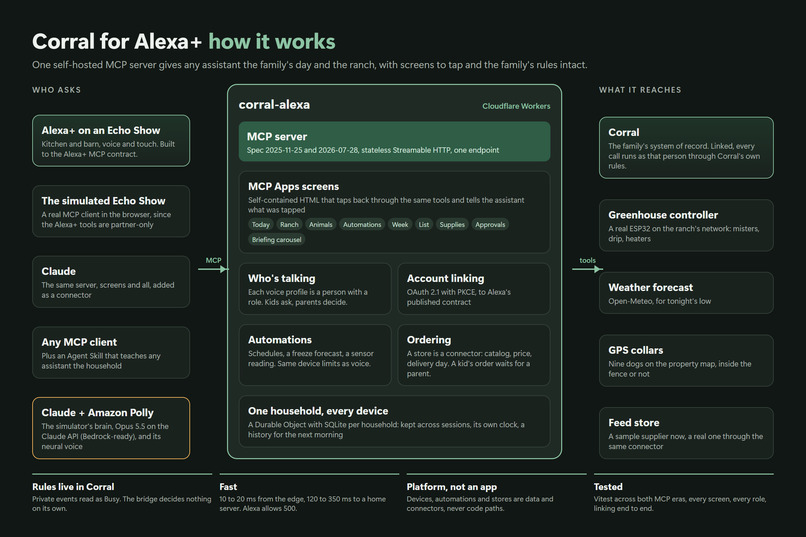Click the 'WHO ASKS' column heading
This screenshot has width=806, height=537.
(x=57, y=90)
